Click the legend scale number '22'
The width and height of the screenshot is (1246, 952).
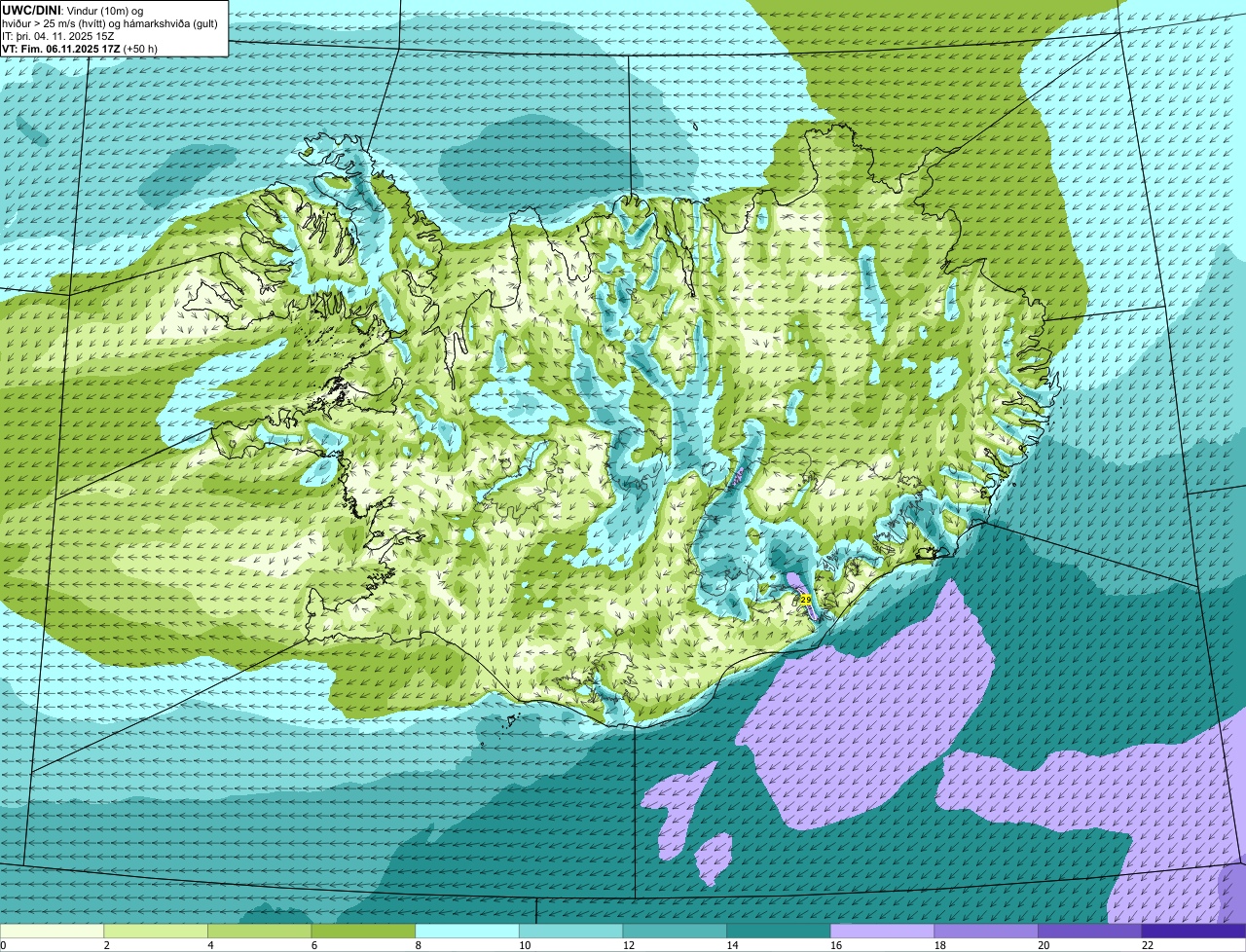tap(1148, 945)
